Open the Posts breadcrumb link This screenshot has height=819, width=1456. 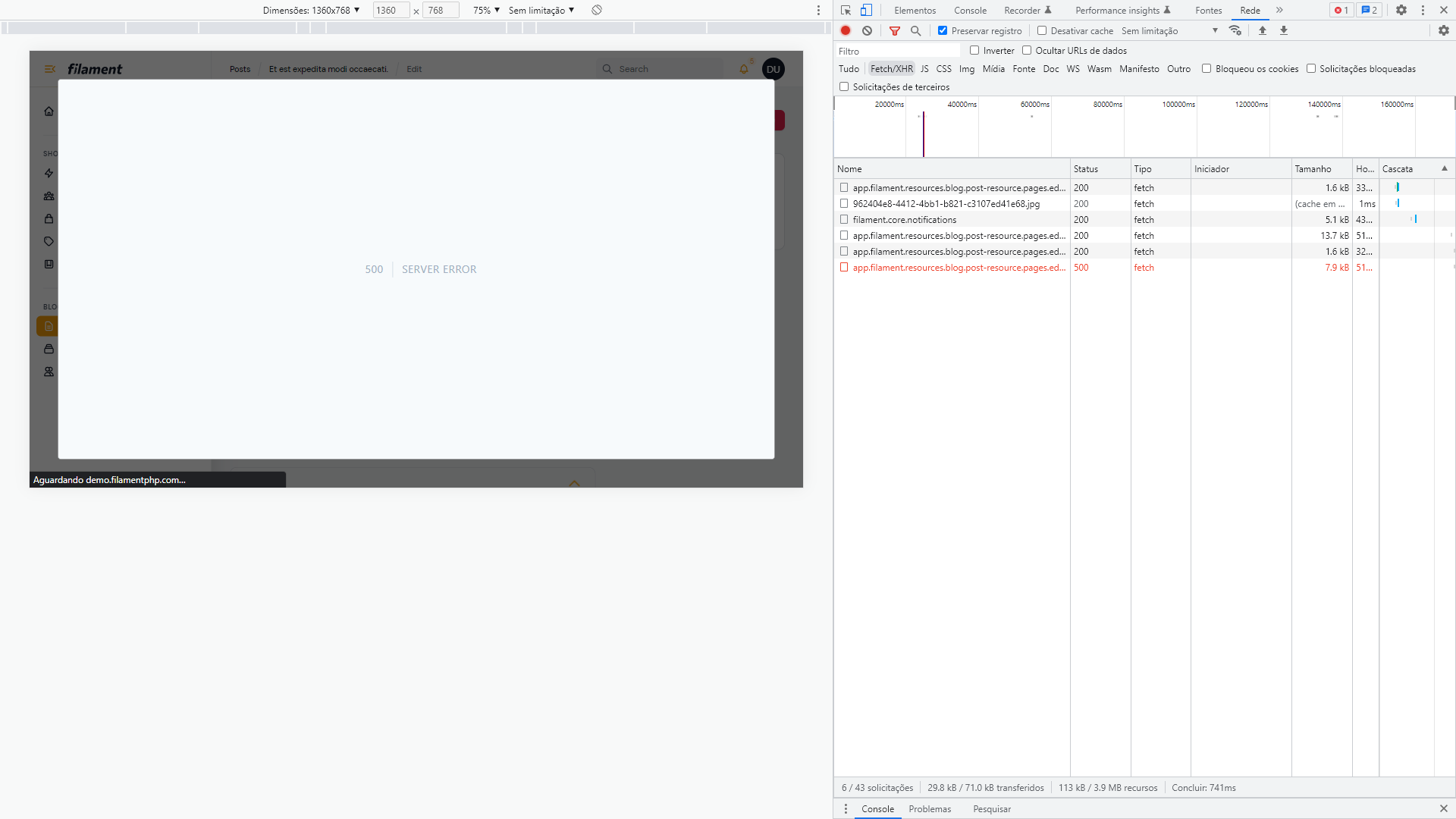click(x=239, y=68)
